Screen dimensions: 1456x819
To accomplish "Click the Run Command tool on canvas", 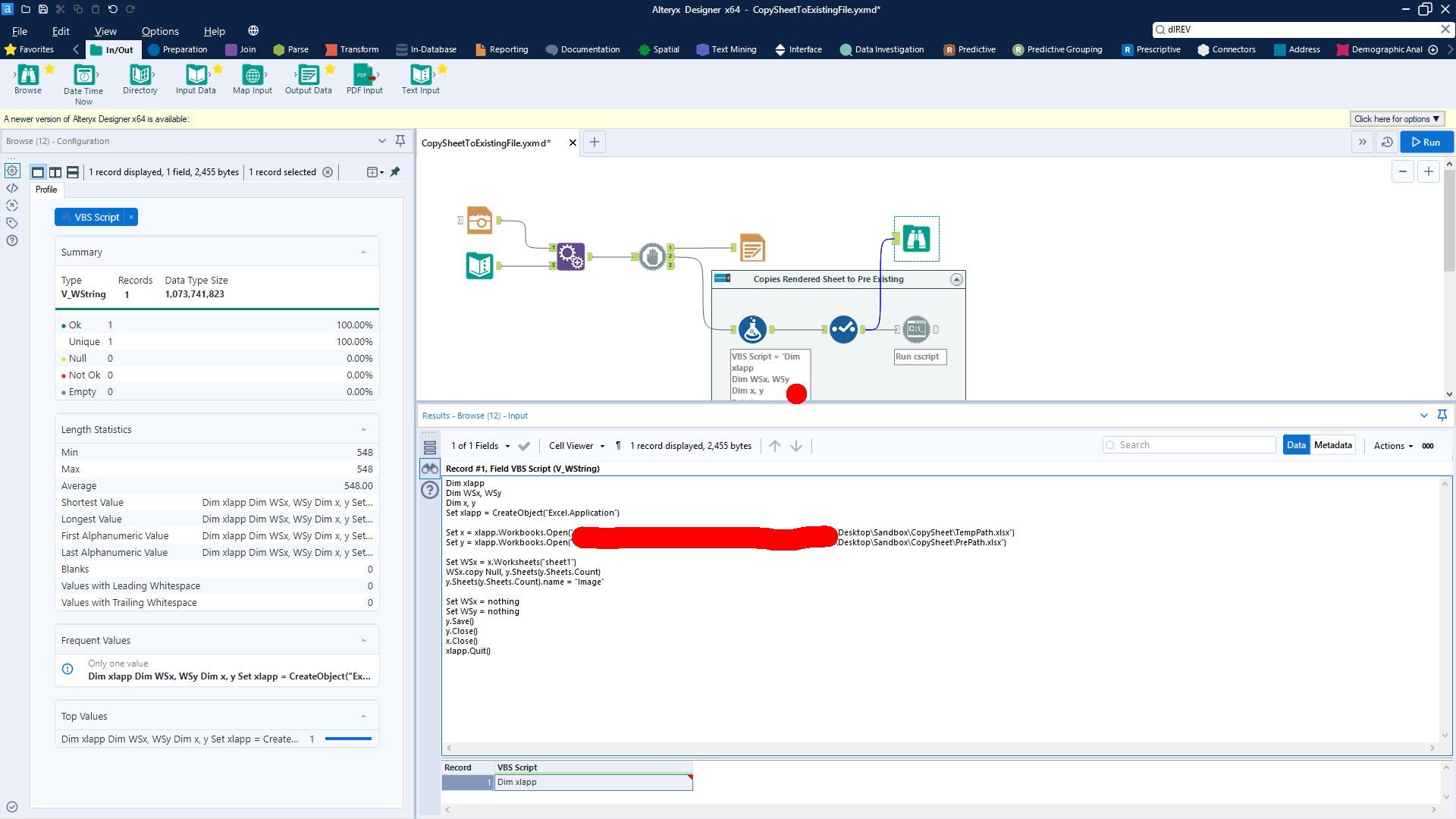I will [916, 329].
